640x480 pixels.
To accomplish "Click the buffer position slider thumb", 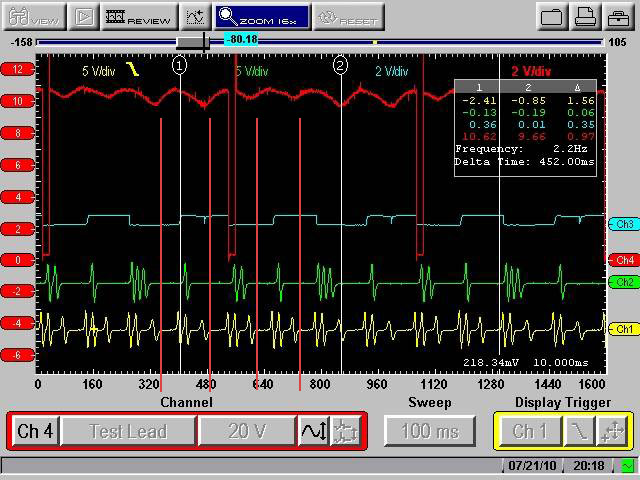I will point(192,42).
